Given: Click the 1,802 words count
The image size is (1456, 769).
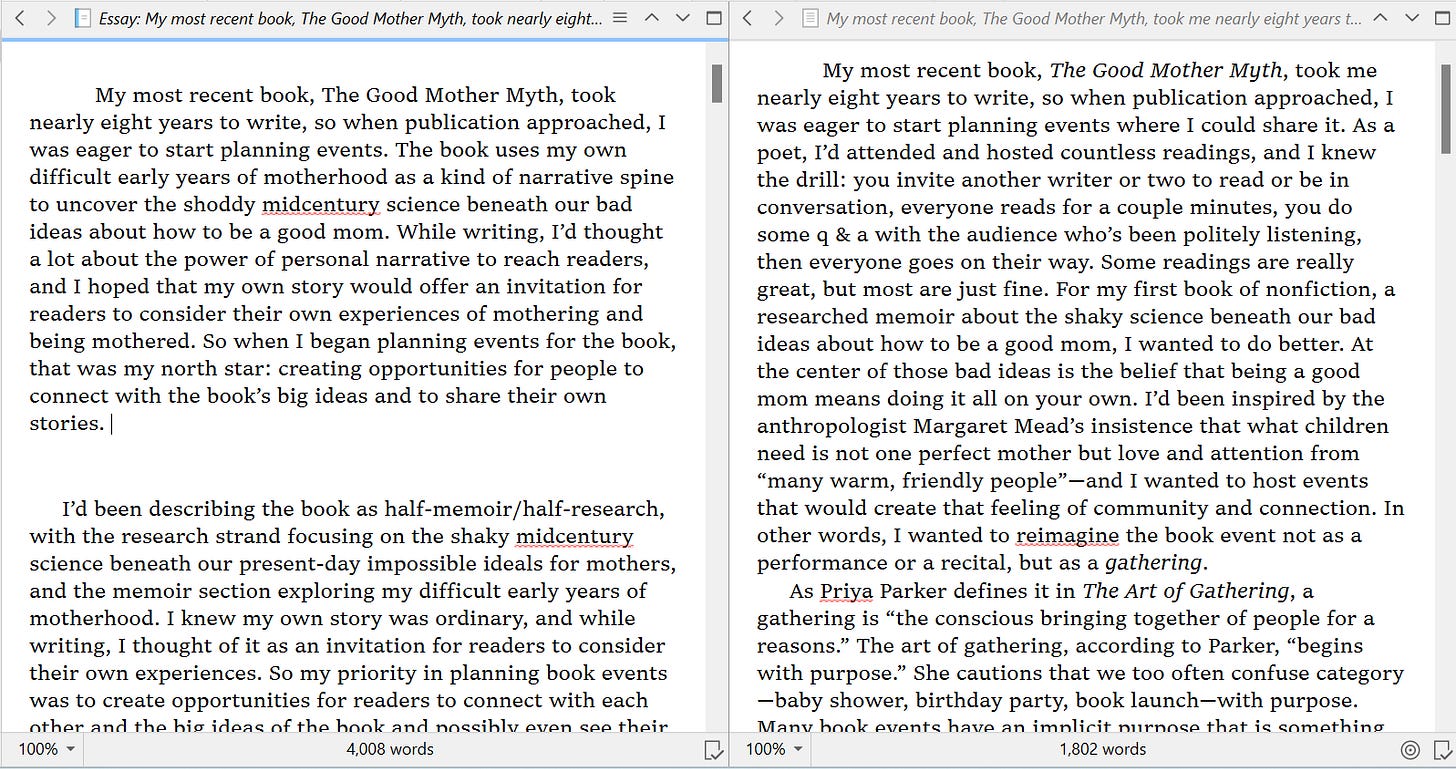Looking at the screenshot, I should (1102, 749).
